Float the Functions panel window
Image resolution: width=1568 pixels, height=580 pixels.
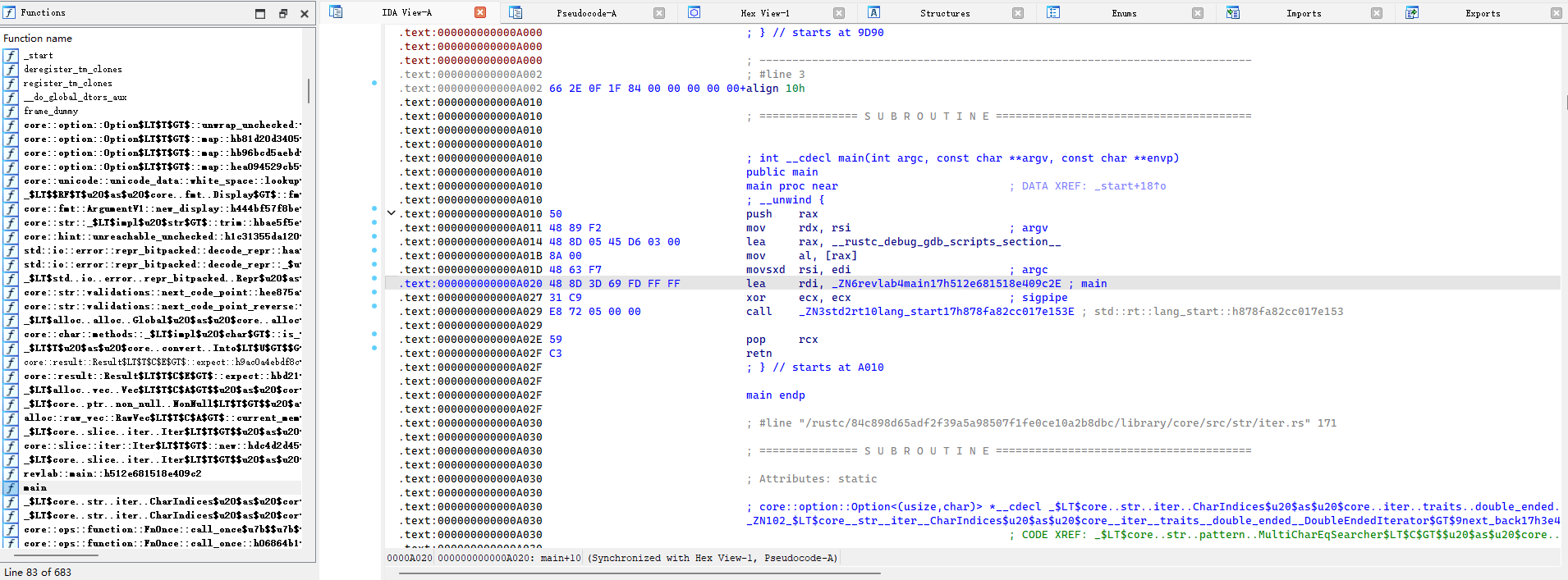click(x=282, y=13)
